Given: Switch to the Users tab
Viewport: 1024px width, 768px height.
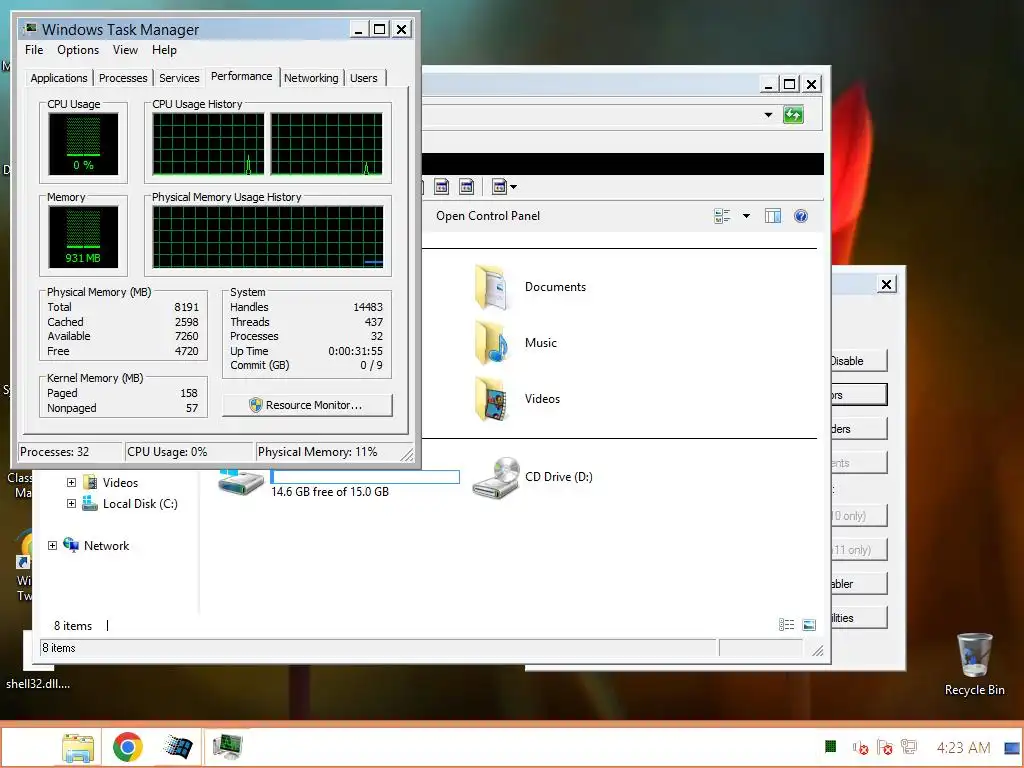Looking at the screenshot, I should pos(364,78).
